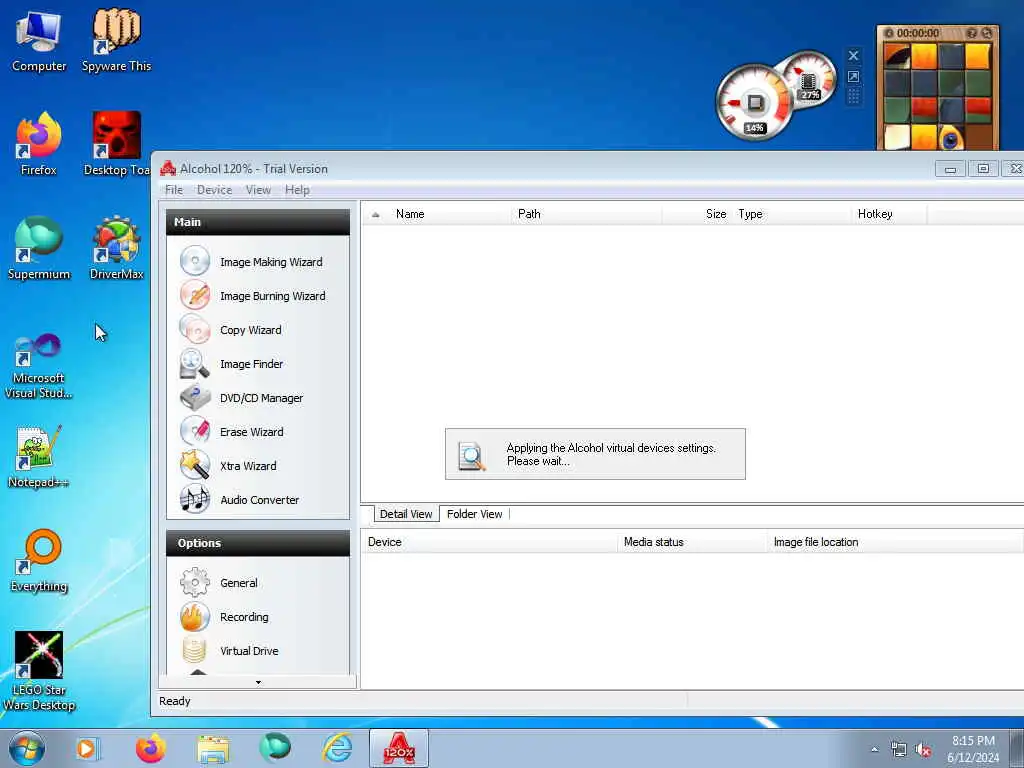Viewport: 1024px width, 768px height.
Task: Click the muted volume tray icon
Action: [923, 749]
